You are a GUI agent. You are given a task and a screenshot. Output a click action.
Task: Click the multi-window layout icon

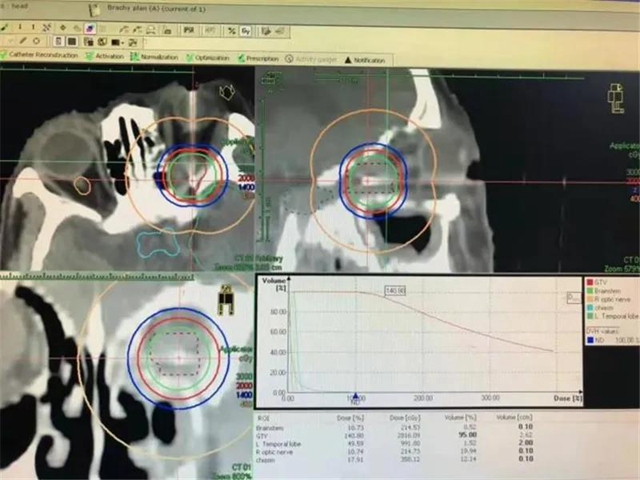pyautogui.click(x=88, y=42)
